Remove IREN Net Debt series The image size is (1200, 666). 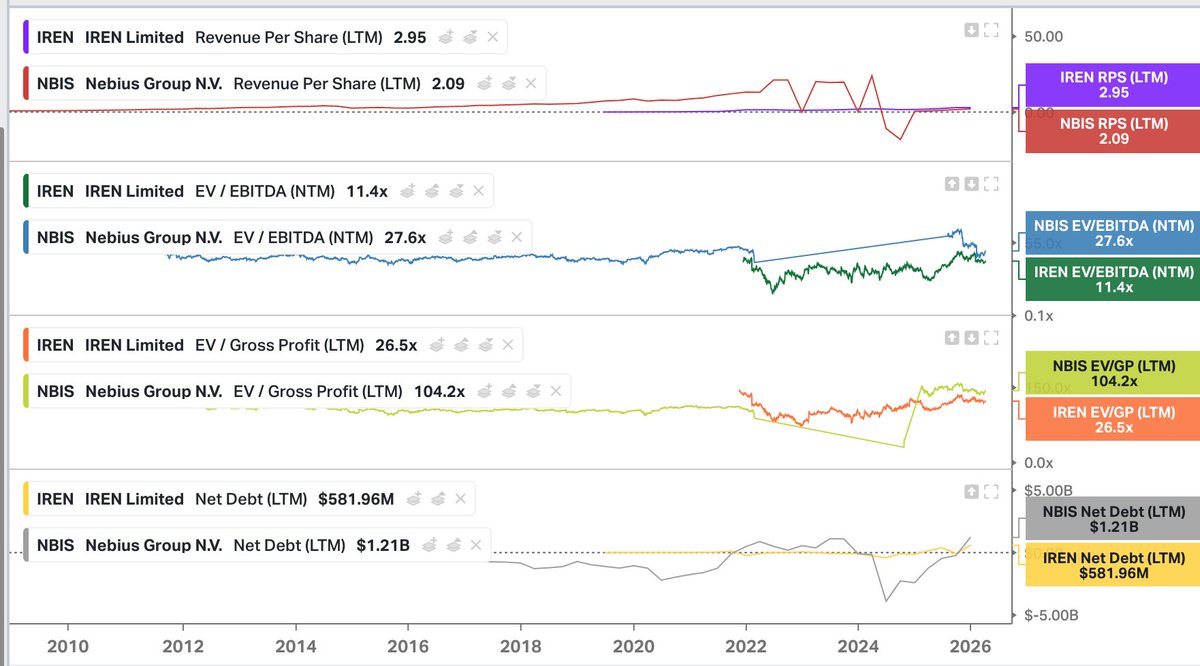(x=460, y=498)
